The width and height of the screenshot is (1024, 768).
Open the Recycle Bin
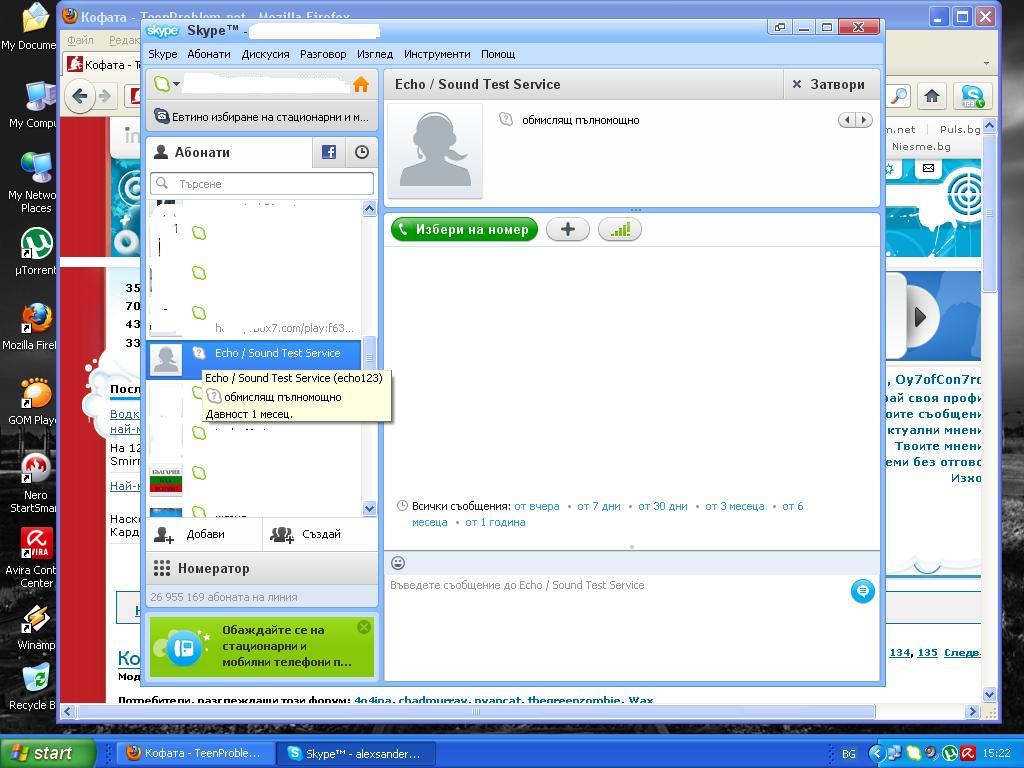(x=36, y=686)
